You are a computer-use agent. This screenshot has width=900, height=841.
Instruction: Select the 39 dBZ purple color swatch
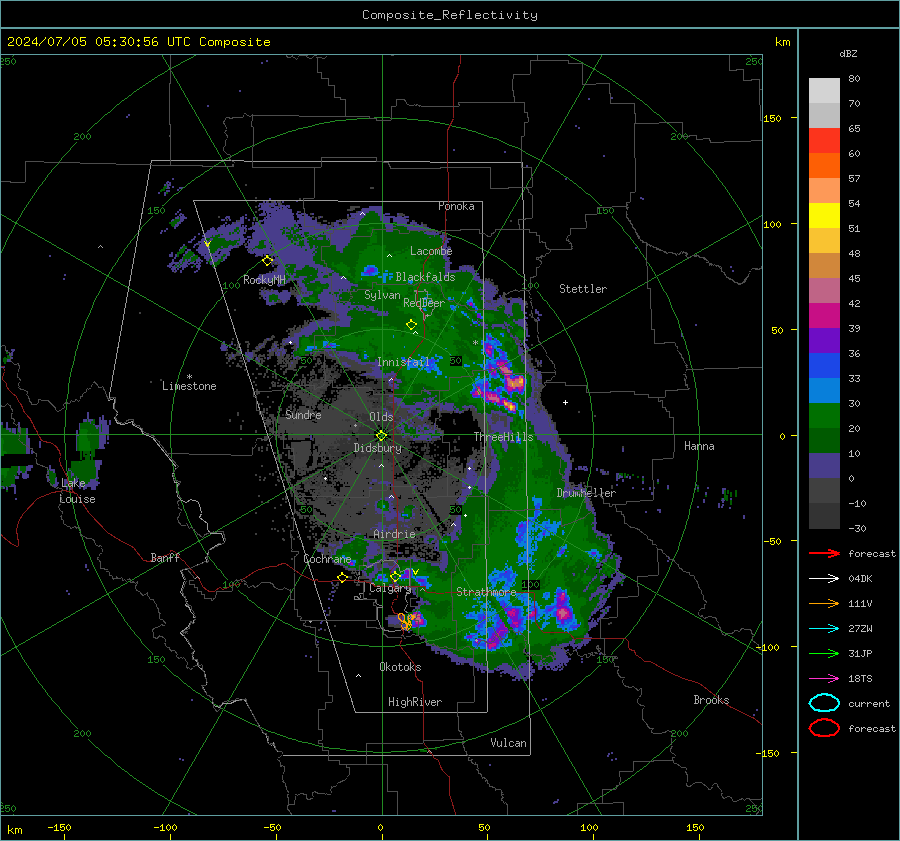[x=824, y=341]
